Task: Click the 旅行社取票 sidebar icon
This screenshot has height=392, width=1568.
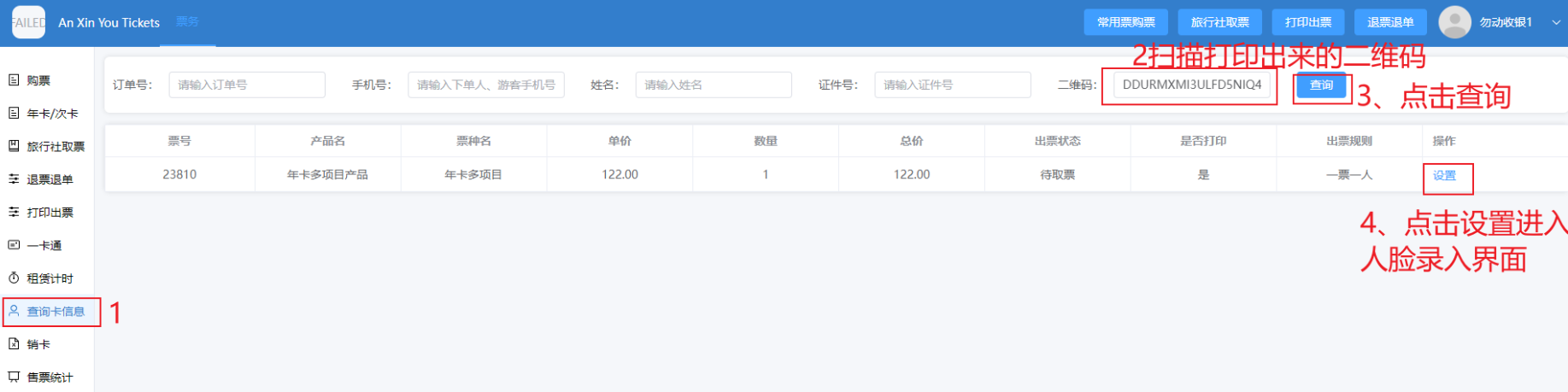Action: pyautogui.click(x=14, y=146)
